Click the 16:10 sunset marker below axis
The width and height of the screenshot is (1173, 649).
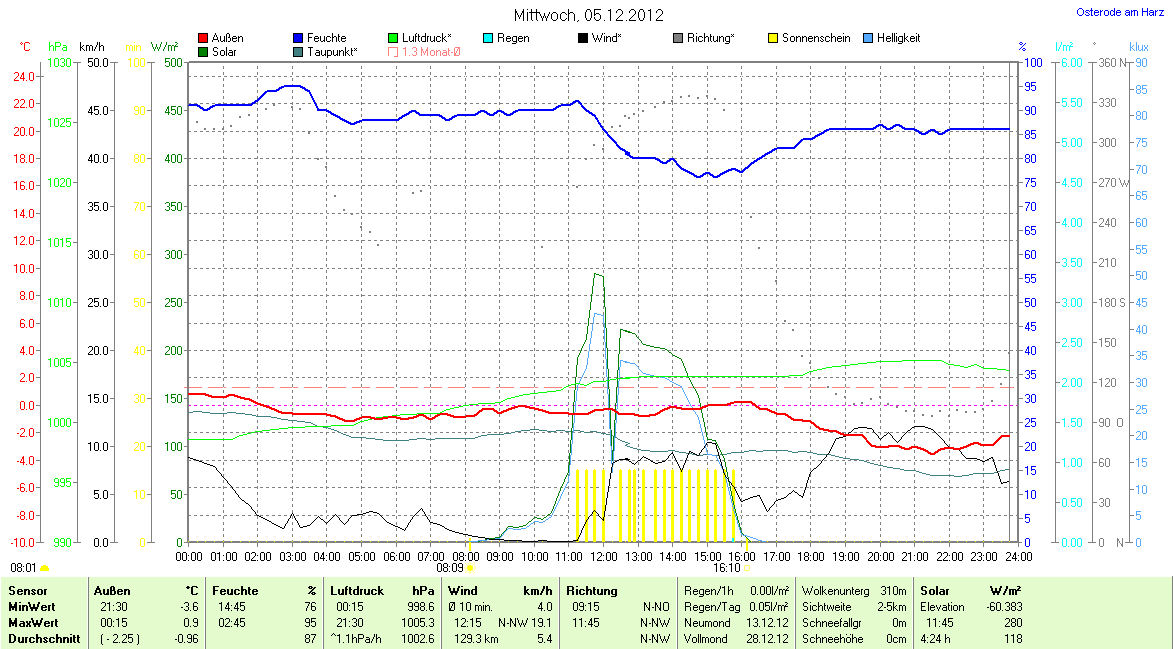[x=726, y=567]
